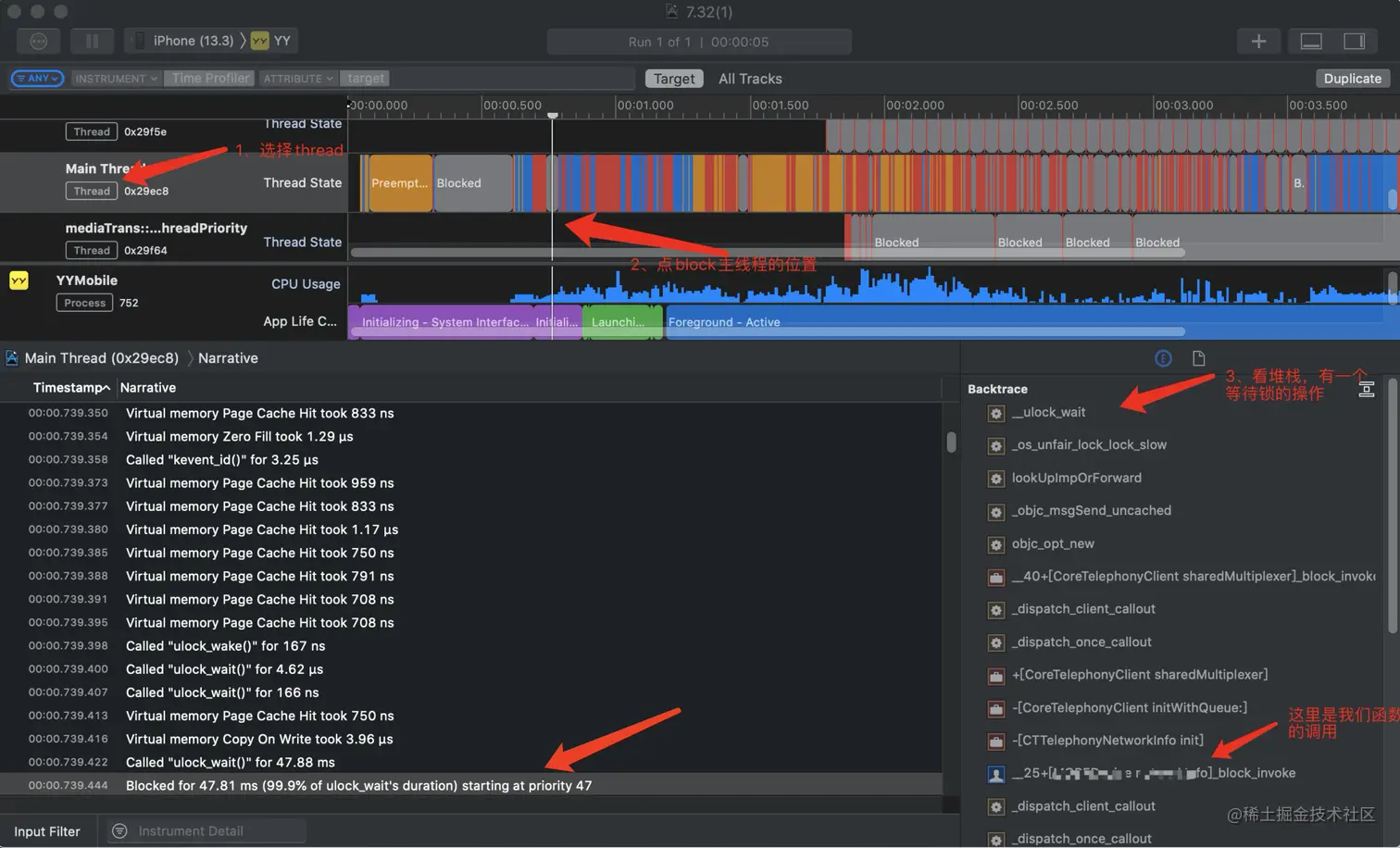Open the Narrative breadcrumb menu
The height and width of the screenshot is (848, 1400).
coord(228,358)
